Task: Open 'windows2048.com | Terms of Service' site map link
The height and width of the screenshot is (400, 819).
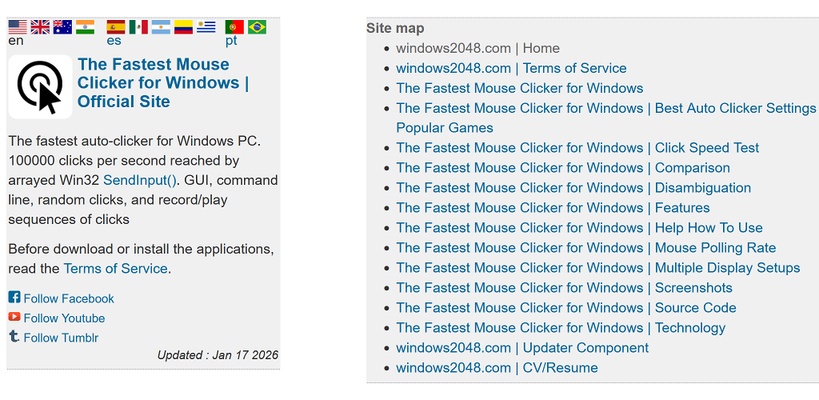Action: pos(511,68)
